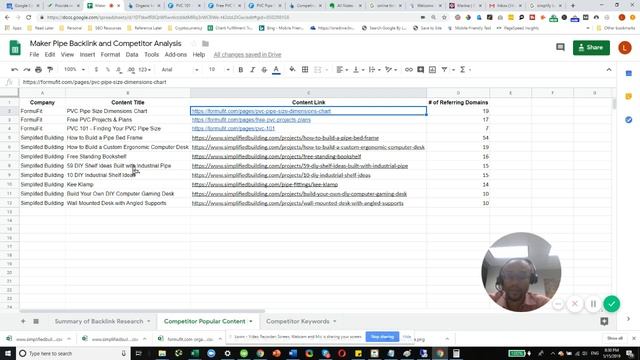
Task: Open the Windows Start menu
Action: tap(8, 353)
